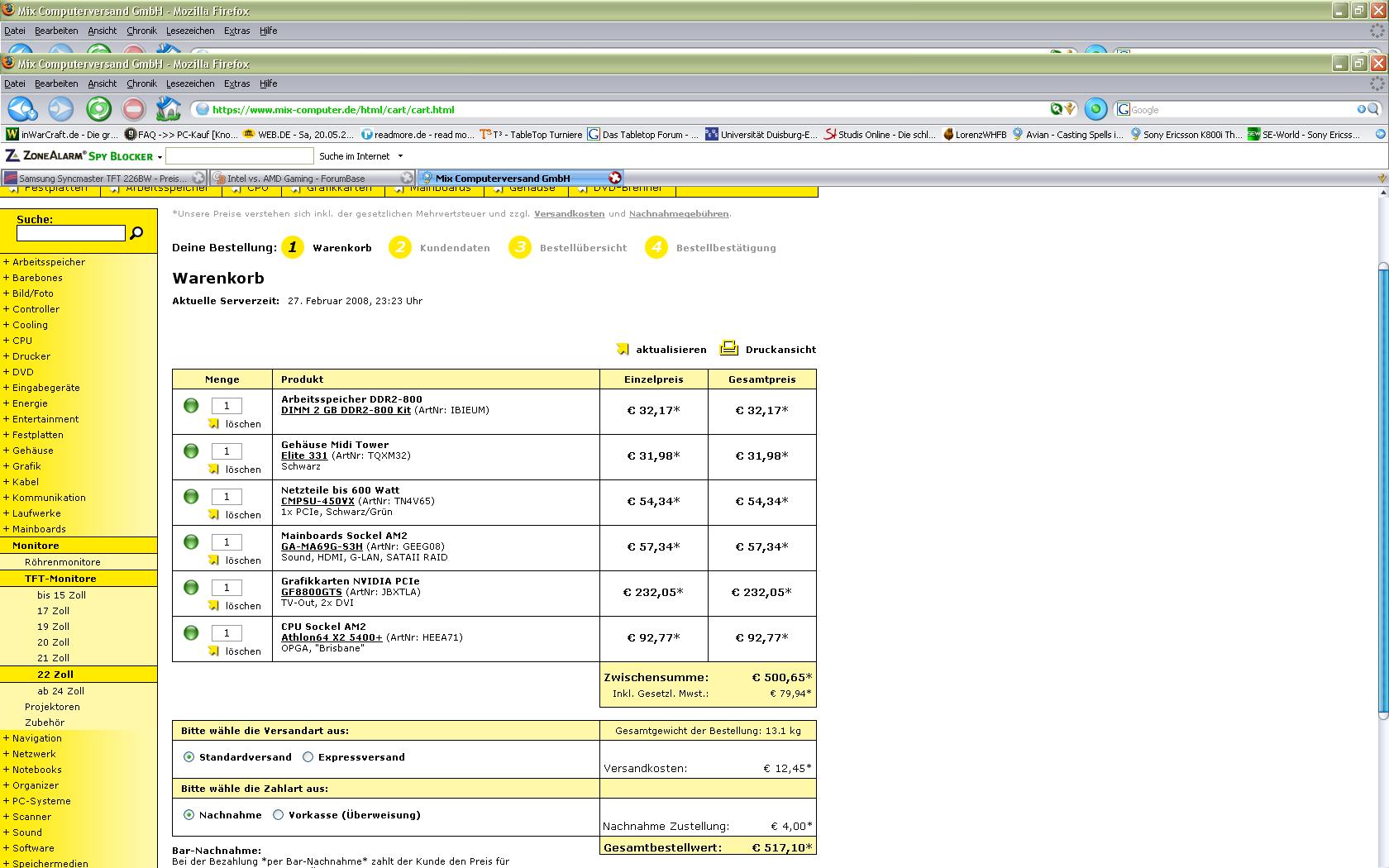
Task: Close the Mix Computerversand GmbH tab
Action: pyautogui.click(x=614, y=178)
